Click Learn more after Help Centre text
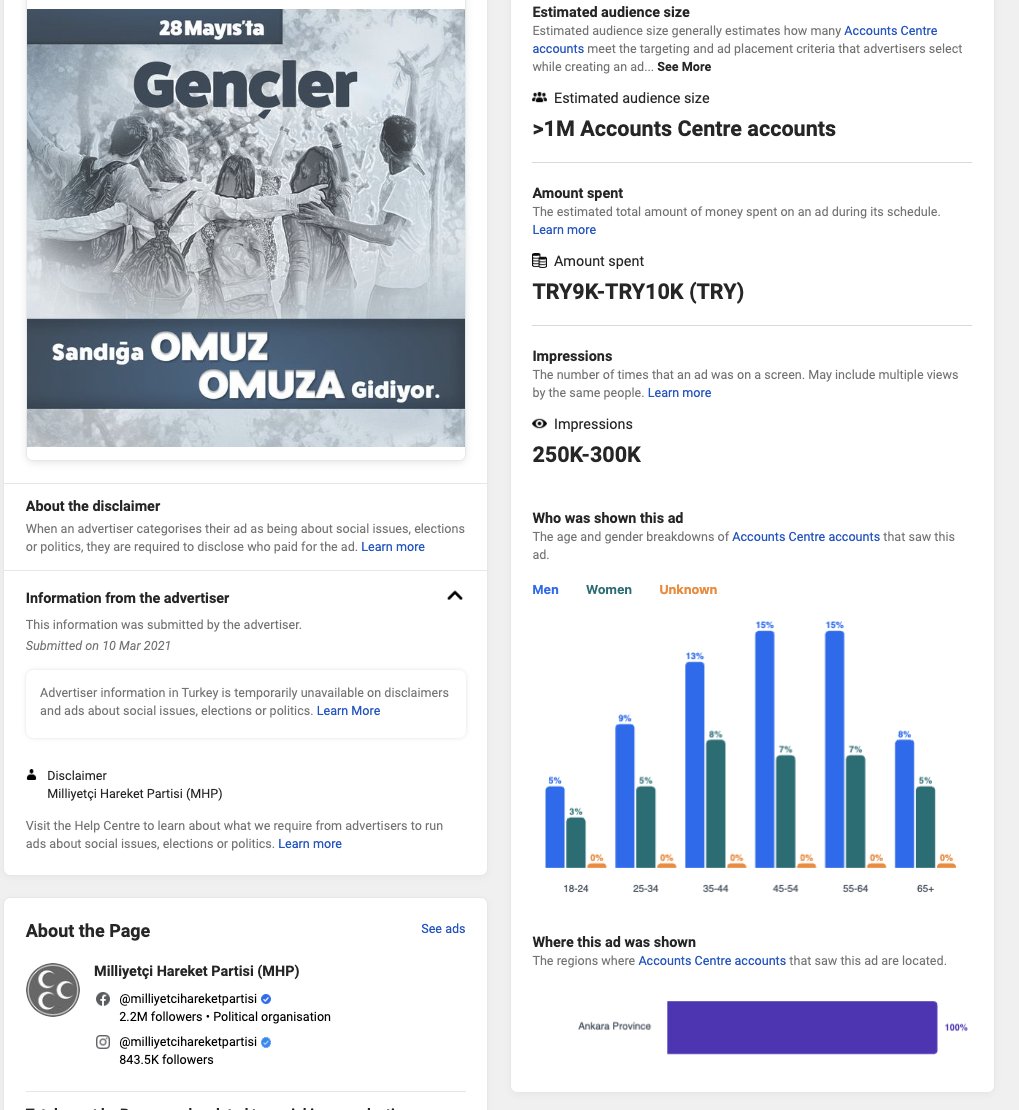This screenshot has width=1019, height=1110. click(x=309, y=844)
